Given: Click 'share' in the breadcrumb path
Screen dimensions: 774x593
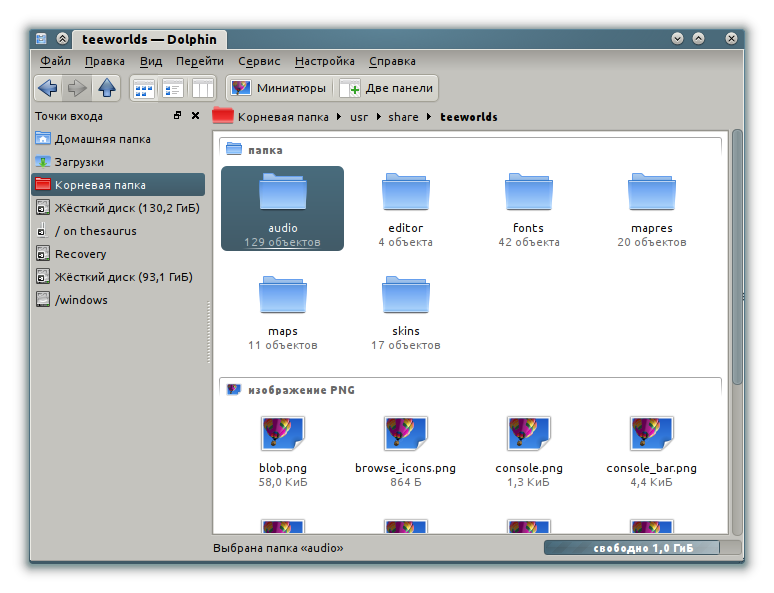Looking at the screenshot, I should click(403, 117).
